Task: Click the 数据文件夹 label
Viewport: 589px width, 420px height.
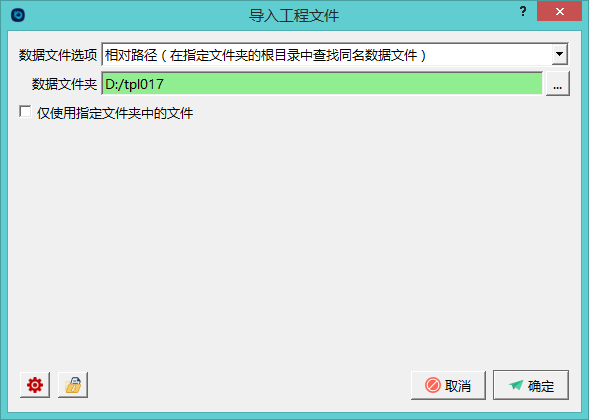Action: 64,84
